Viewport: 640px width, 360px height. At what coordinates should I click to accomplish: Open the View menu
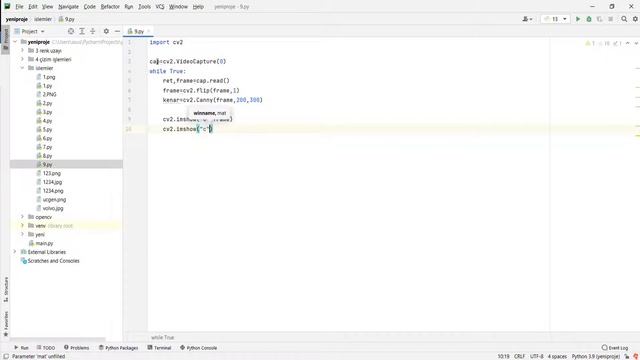tap(47, 7)
